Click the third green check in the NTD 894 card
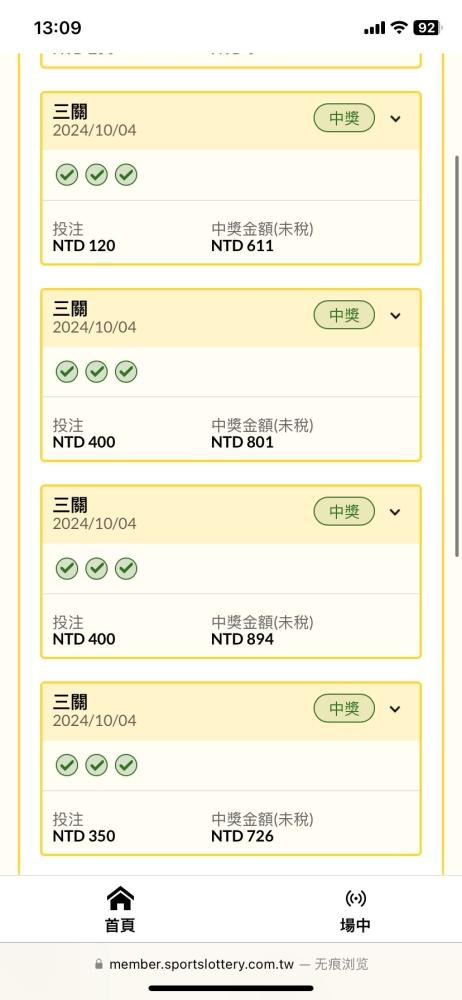 126,568
